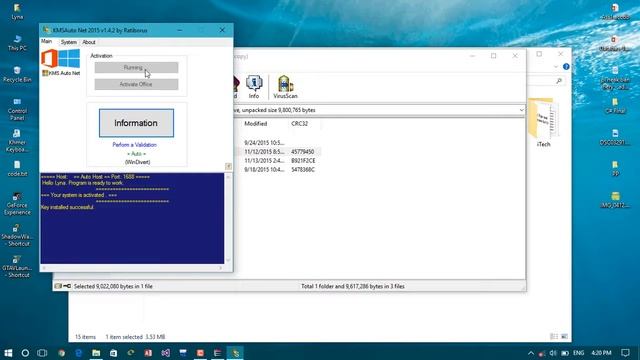Open the Control Panel desktop shortcut

(x=17, y=109)
